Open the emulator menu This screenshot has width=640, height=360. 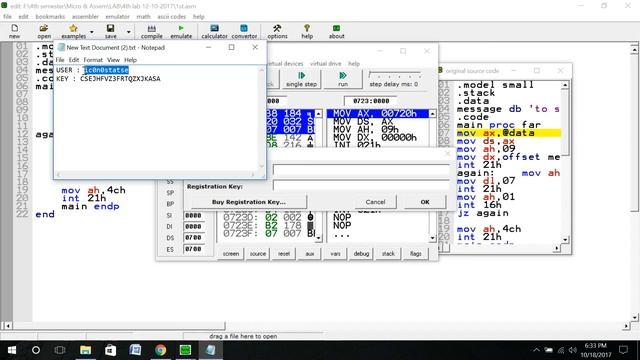tap(118, 16)
